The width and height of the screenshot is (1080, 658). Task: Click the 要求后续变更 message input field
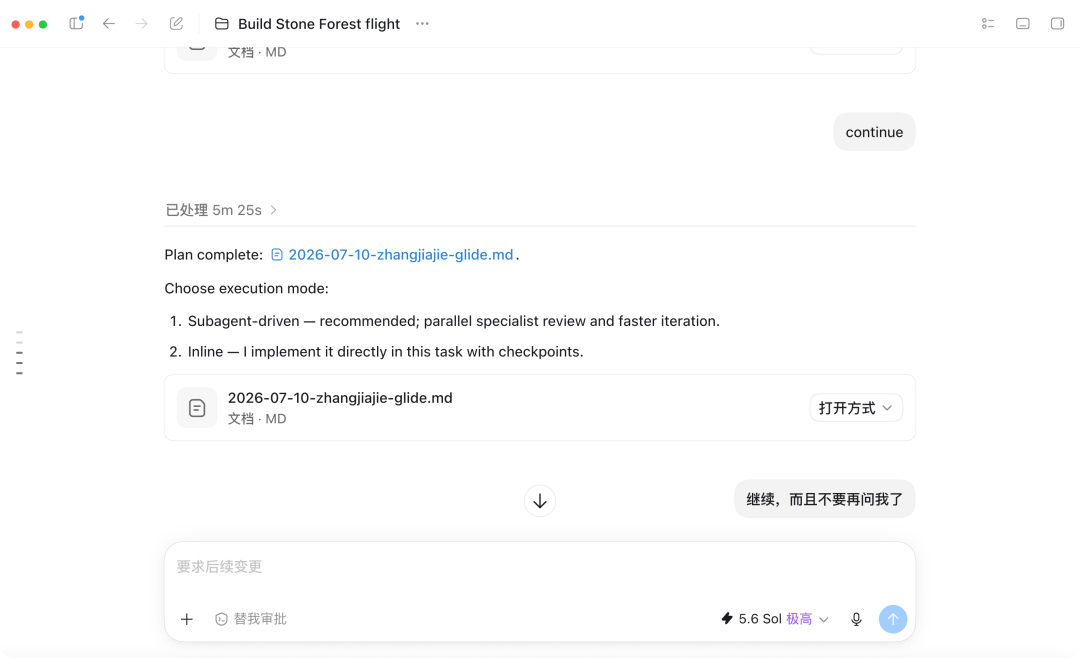click(x=540, y=567)
